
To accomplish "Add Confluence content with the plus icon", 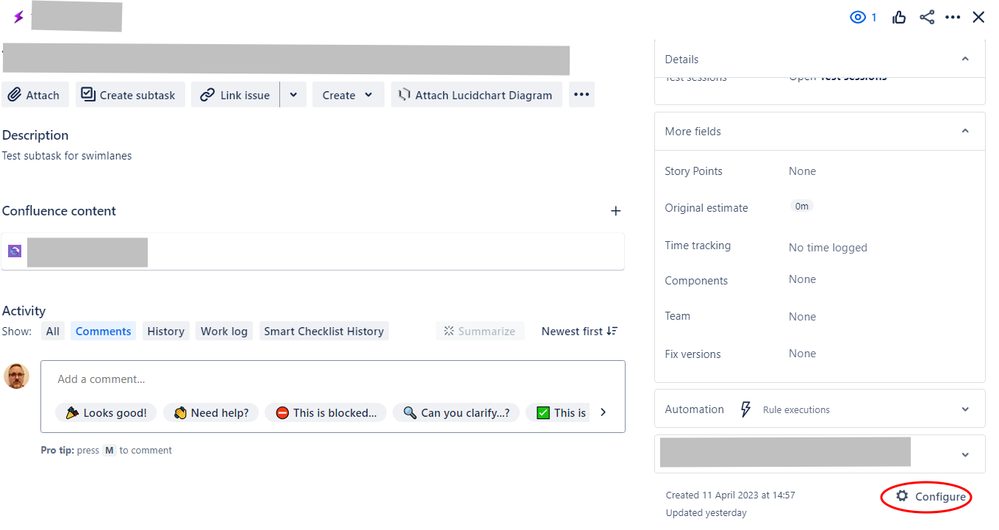I will (615, 211).
